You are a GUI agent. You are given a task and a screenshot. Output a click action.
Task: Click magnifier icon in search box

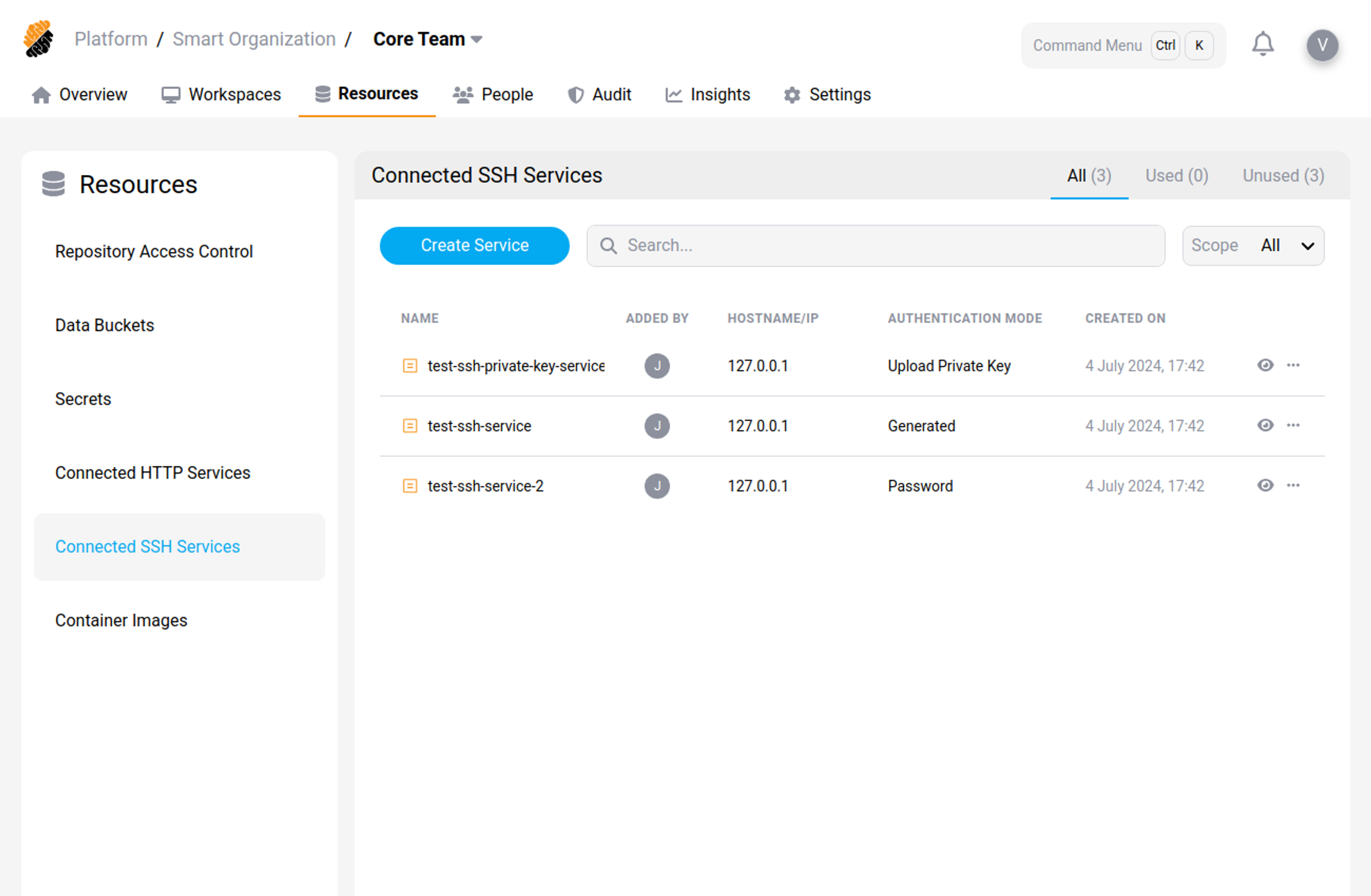(x=608, y=245)
